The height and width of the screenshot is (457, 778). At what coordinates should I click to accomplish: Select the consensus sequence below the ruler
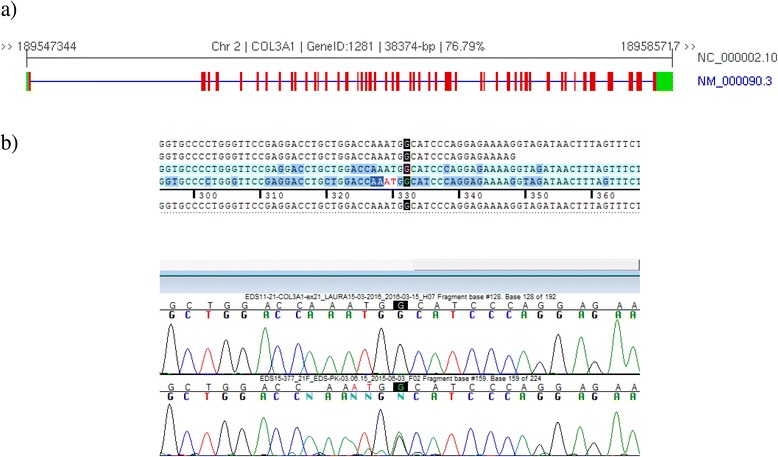[399, 206]
